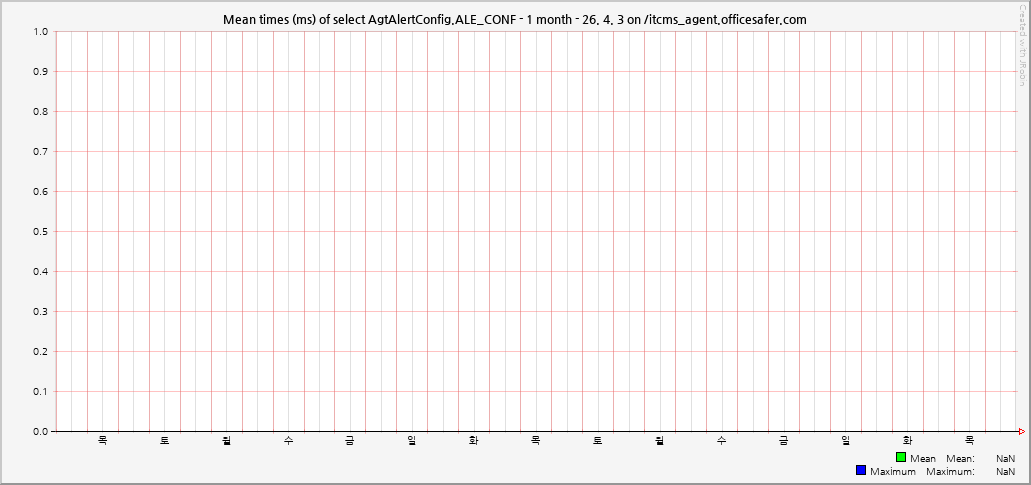
Task: Click the first 일 x-axis day label
Action: tap(411, 440)
